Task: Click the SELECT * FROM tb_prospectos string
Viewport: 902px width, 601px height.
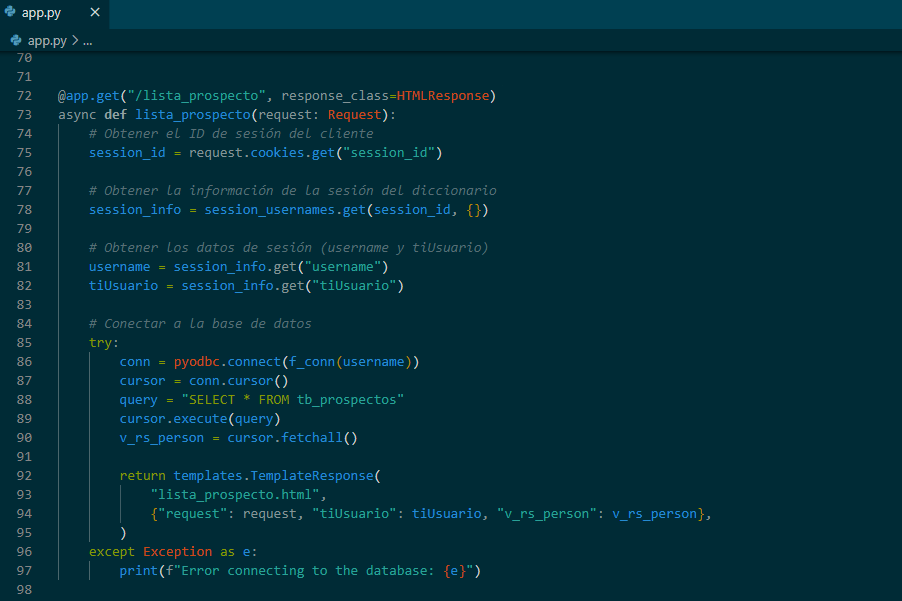Action: 293,400
